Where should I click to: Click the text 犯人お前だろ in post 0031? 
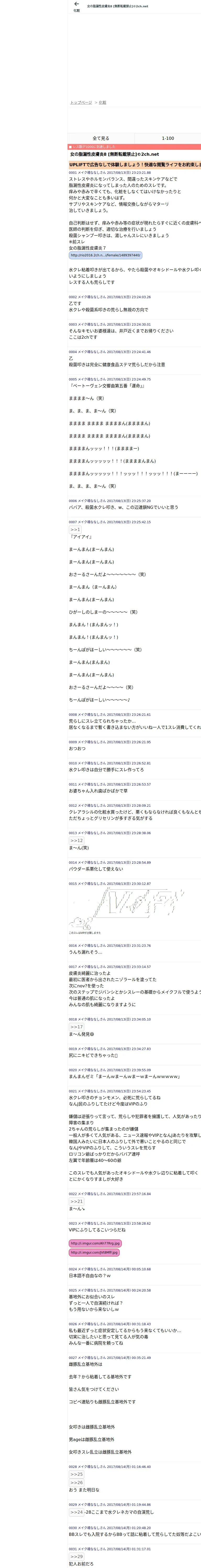(81, 1564)
